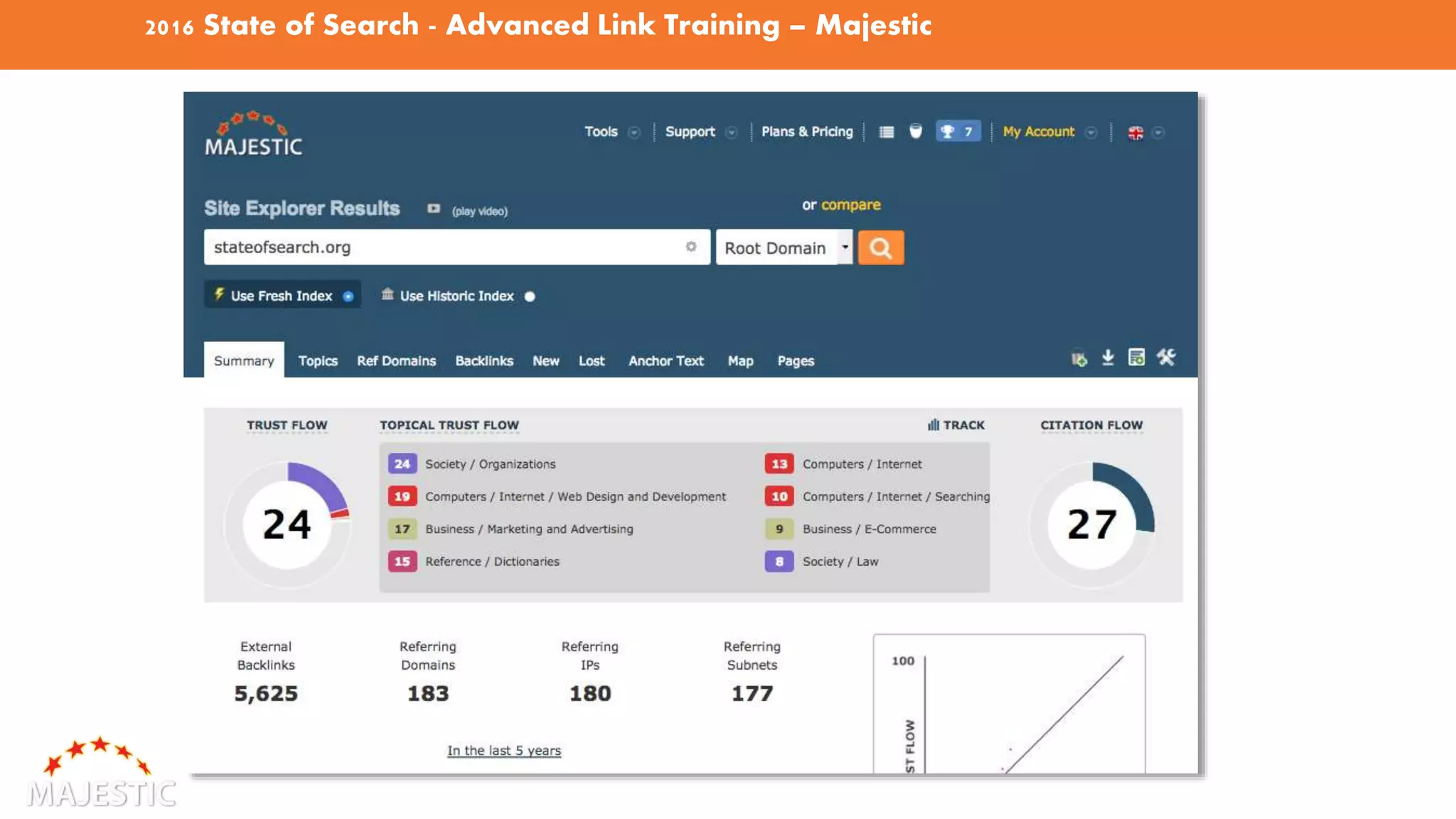Click the (play video) link
Screen dimensions: 1456x819
480,211
